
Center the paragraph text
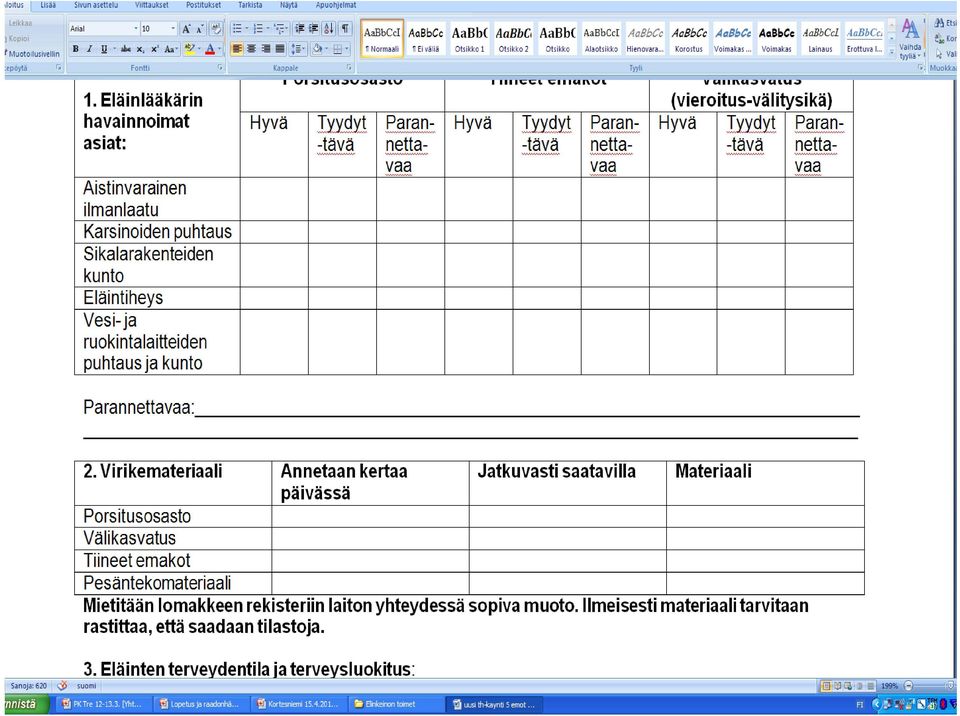pyautogui.click(x=251, y=49)
